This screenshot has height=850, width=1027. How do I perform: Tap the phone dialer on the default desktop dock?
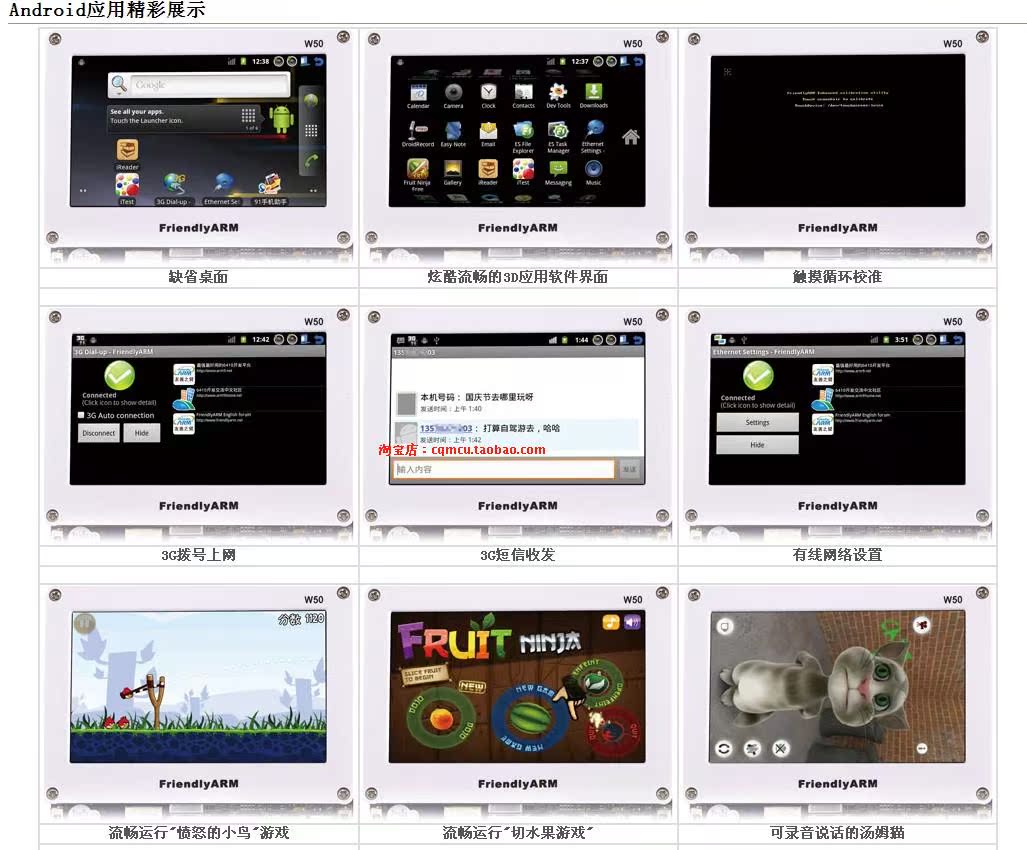pyautogui.click(x=311, y=160)
